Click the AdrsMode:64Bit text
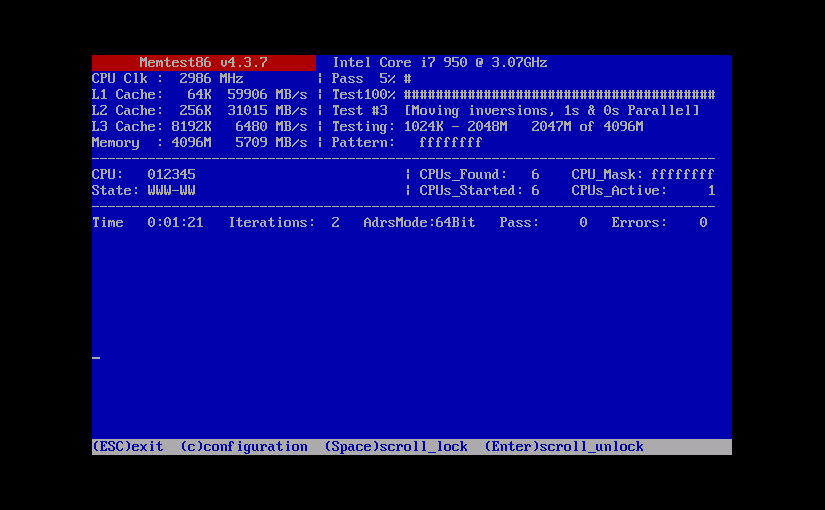Image resolution: width=825 pixels, height=510 pixels. (419, 223)
